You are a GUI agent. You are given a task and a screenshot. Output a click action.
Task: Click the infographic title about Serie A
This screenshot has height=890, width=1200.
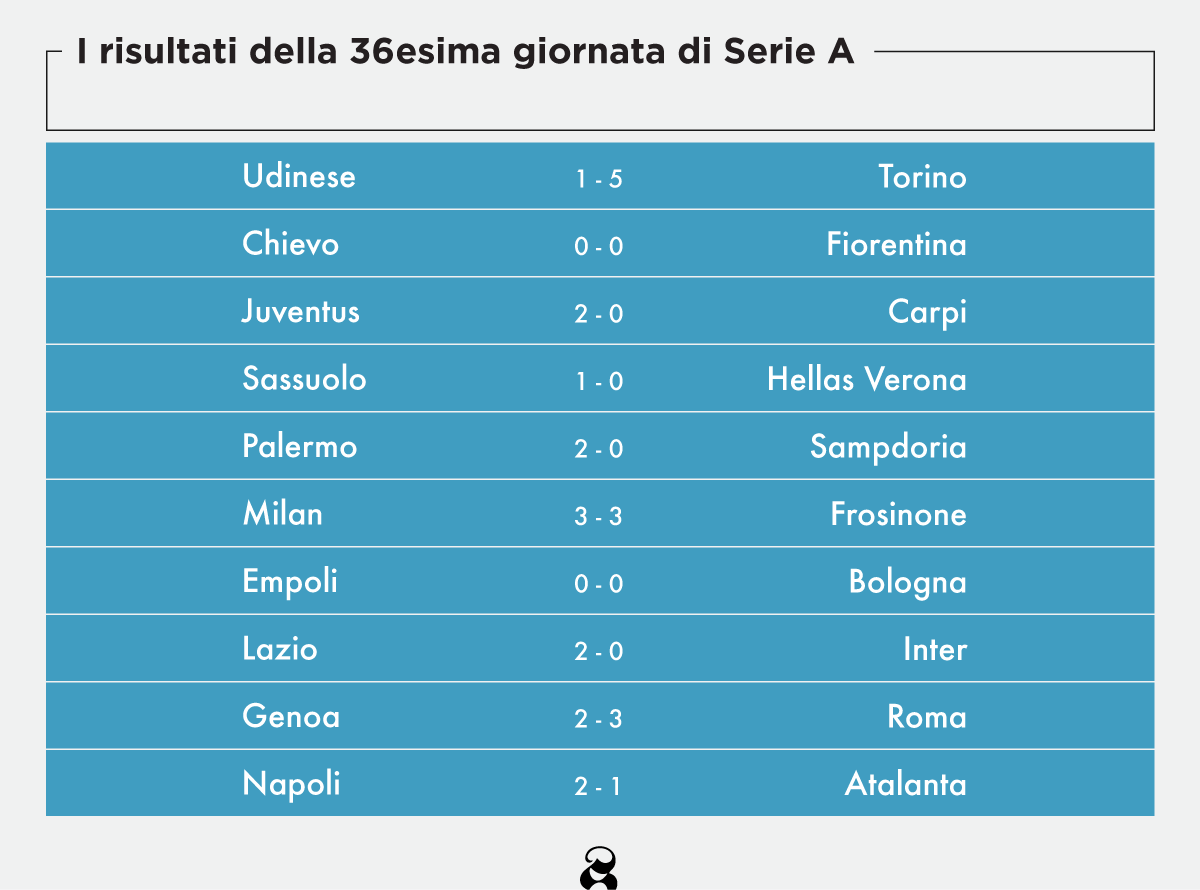465,53
